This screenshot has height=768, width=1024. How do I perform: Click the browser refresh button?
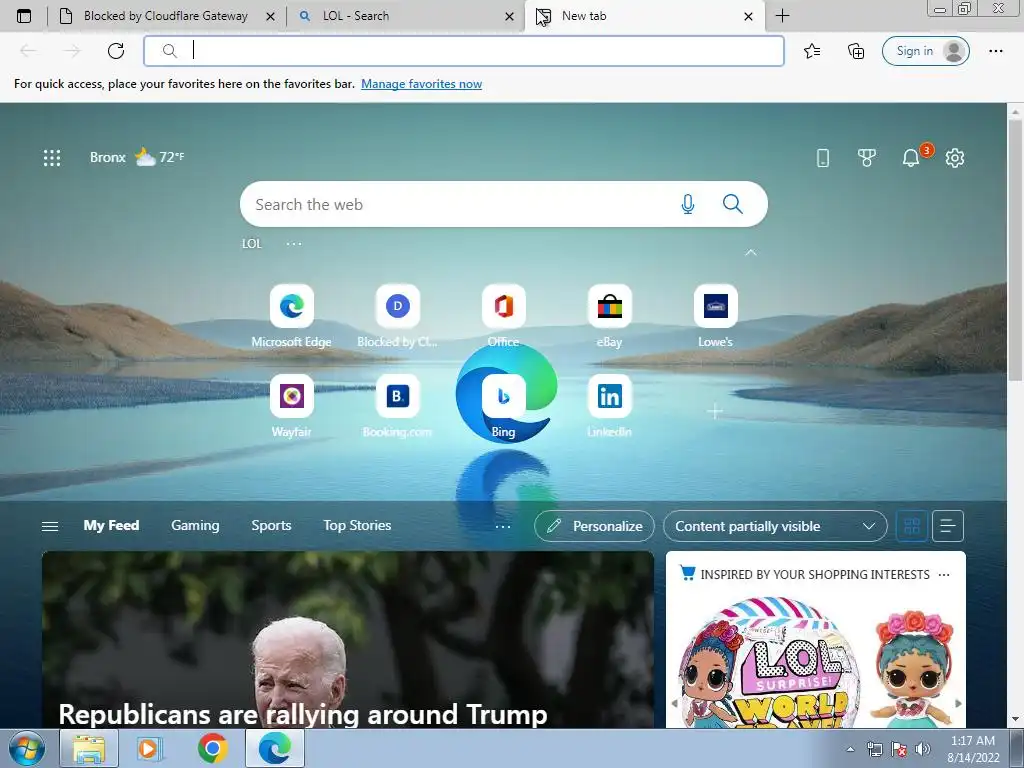pyautogui.click(x=116, y=51)
